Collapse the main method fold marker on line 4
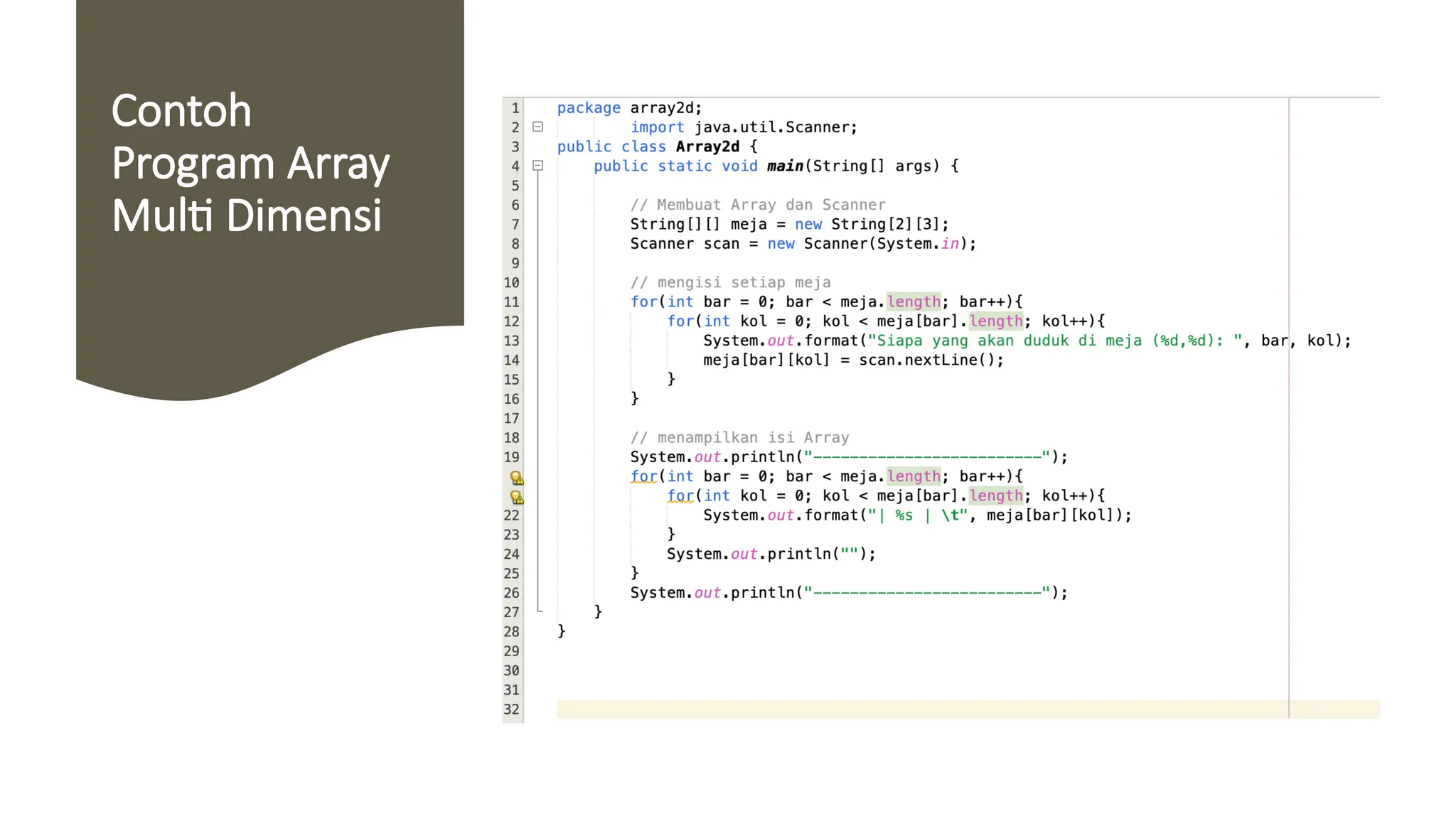1456x819 pixels. tap(538, 166)
